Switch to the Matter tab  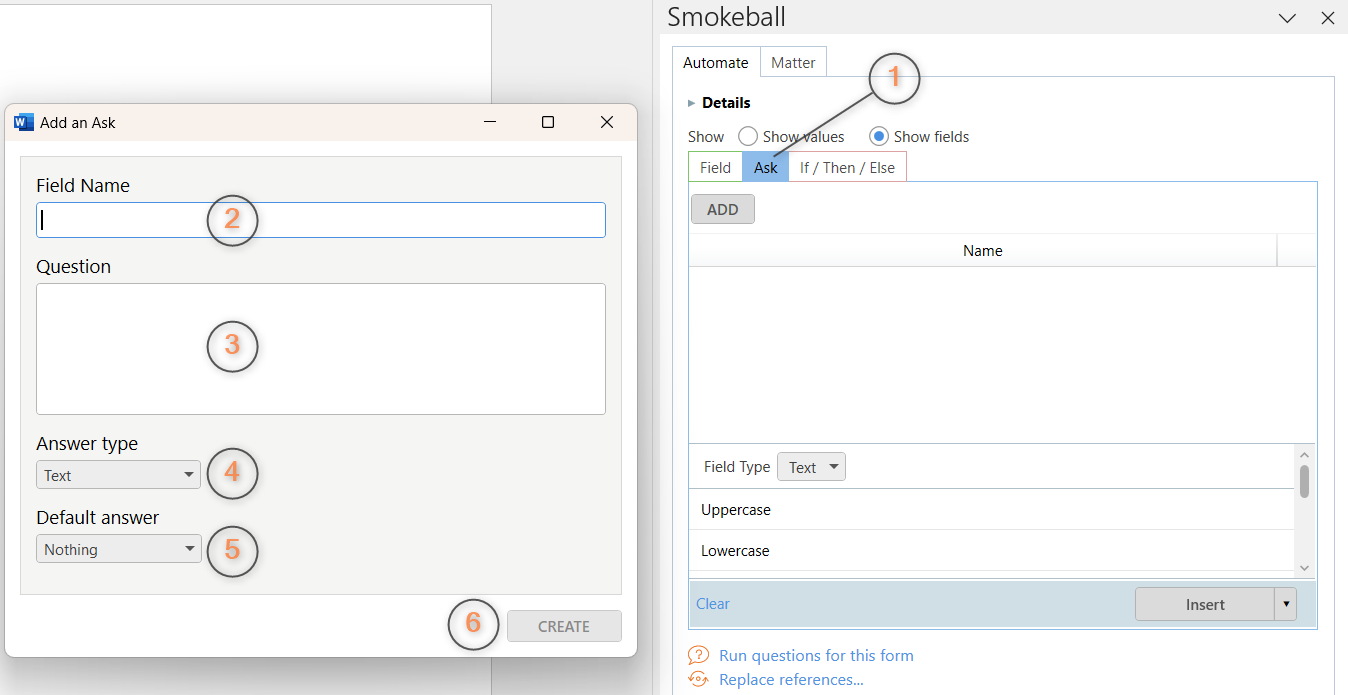(x=793, y=62)
